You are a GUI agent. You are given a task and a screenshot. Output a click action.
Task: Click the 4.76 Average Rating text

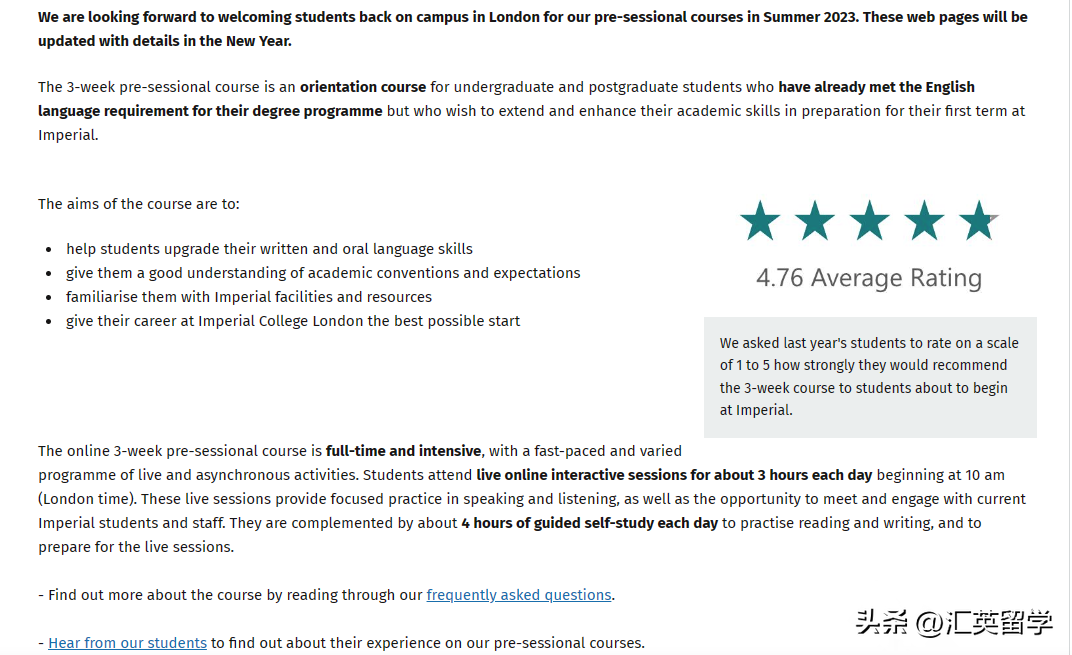coord(869,278)
